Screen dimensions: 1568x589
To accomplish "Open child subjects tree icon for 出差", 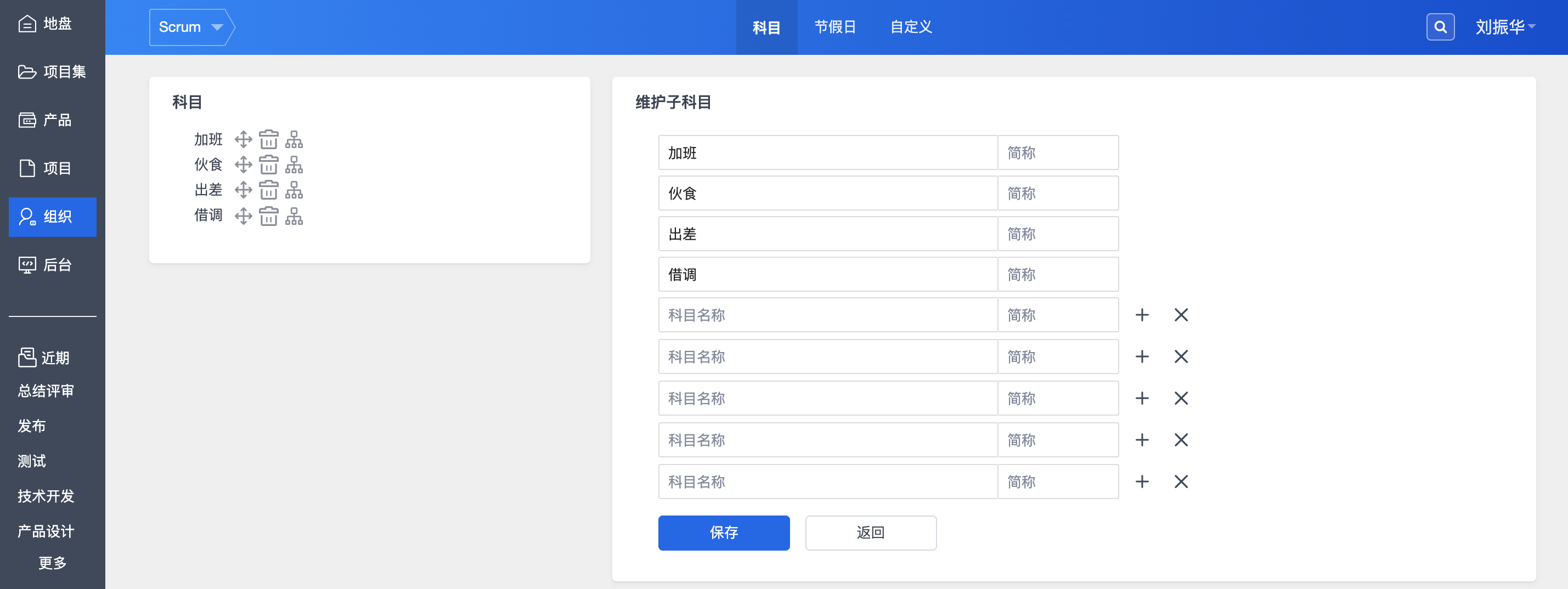I will point(294,190).
